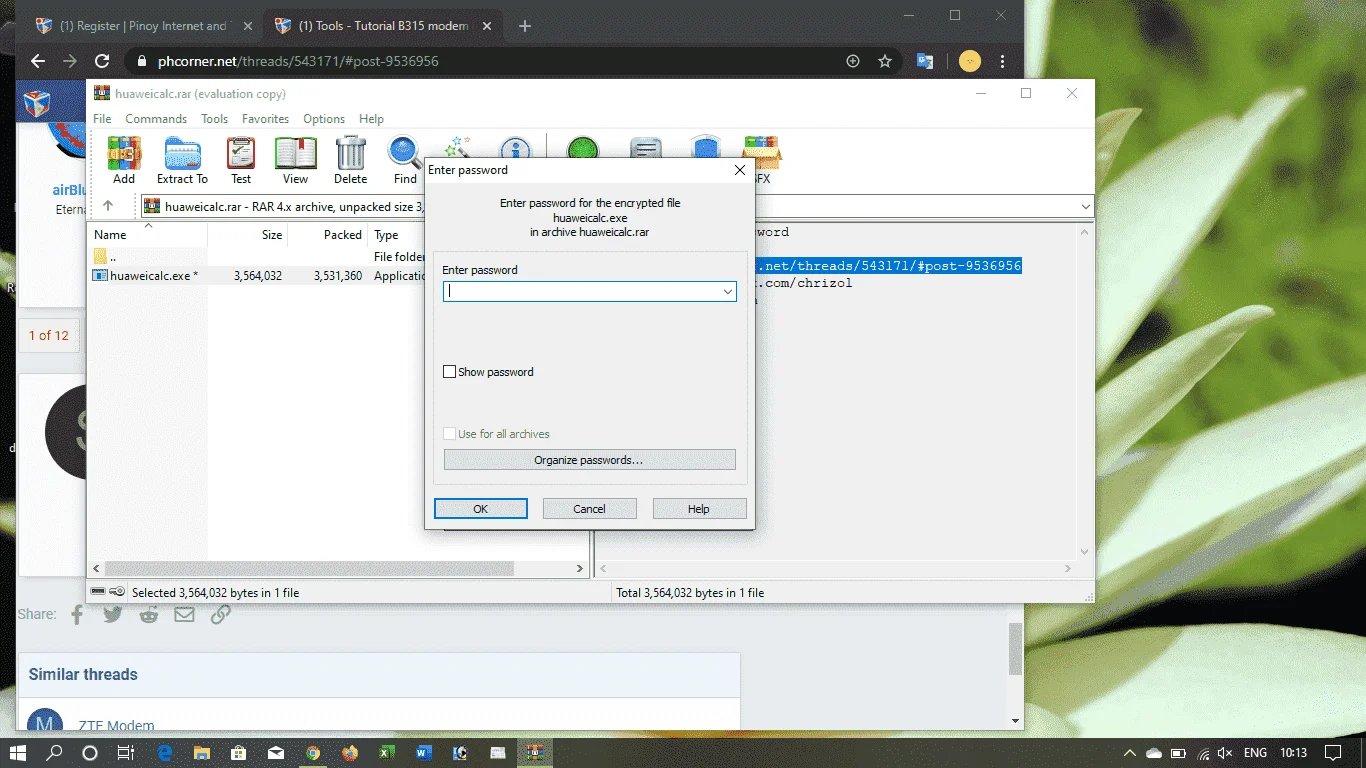This screenshot has height=768, width=1366.
Task: Click the Comment toolbar icon in WinRAR
Action: [x=646, y=149]
